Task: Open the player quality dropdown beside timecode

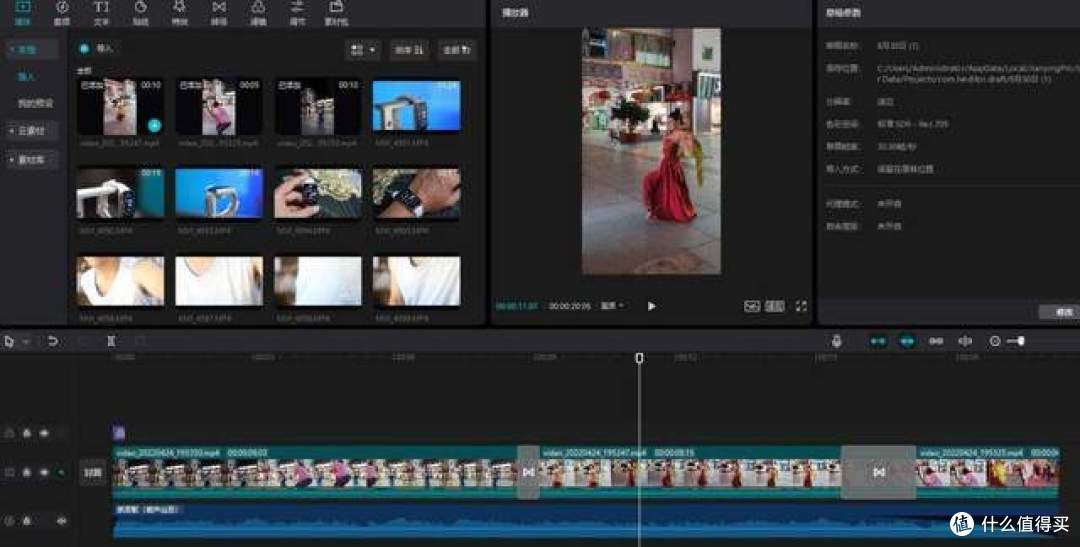Action: 612,305
